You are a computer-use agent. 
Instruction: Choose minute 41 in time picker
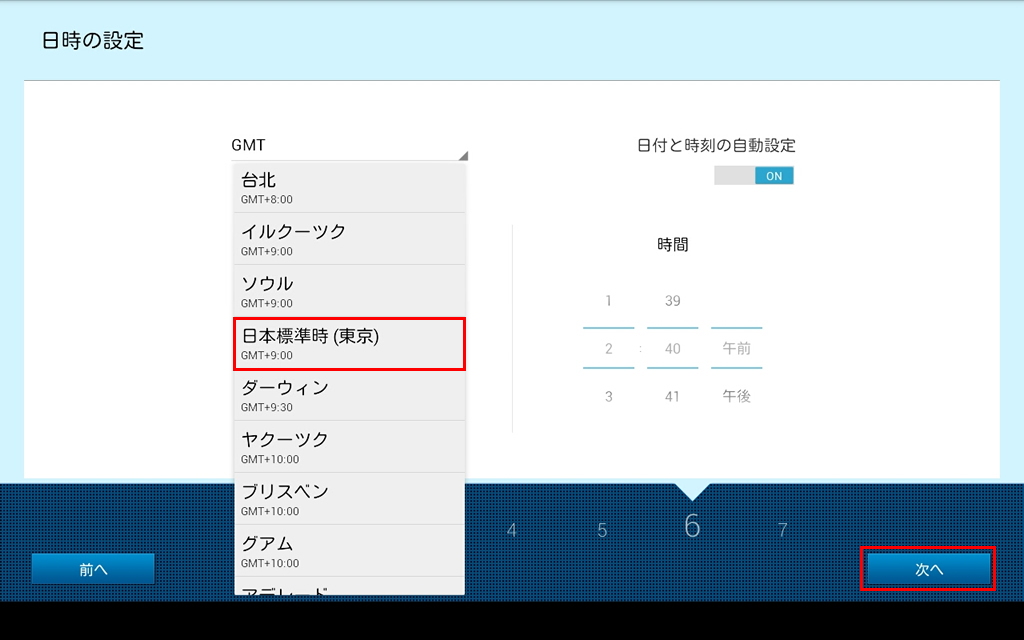coord(672,397)
